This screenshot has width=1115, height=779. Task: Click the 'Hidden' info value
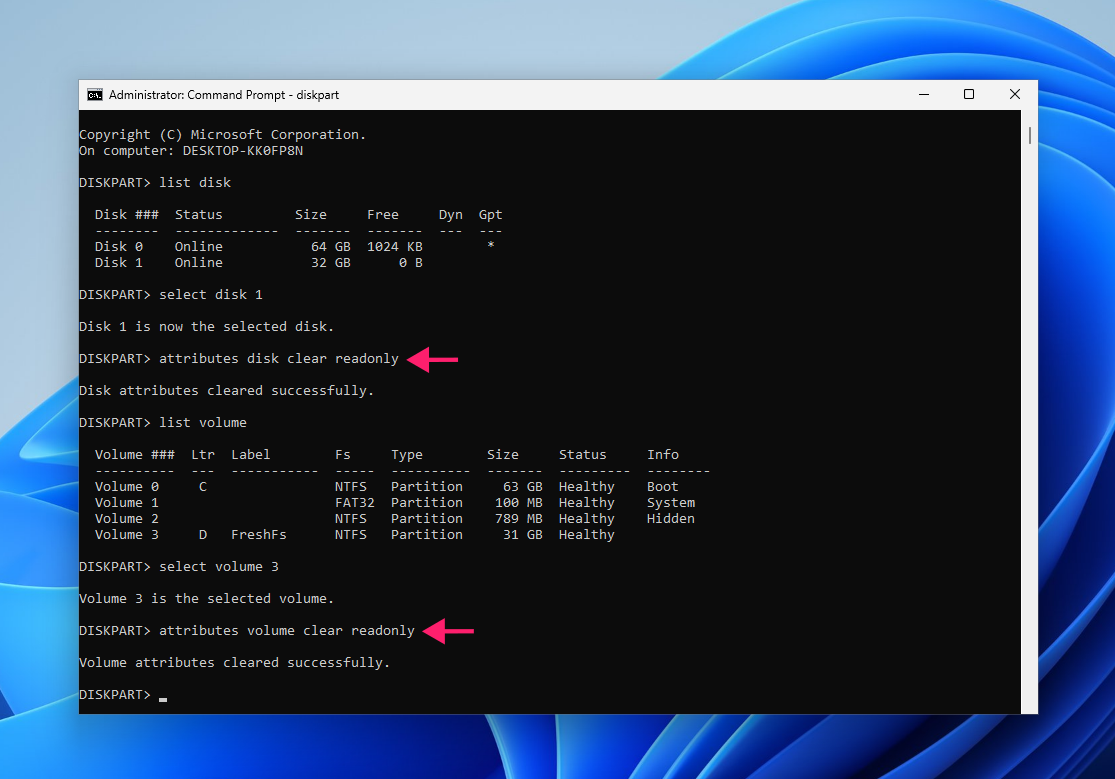click(x=671, y=519)
